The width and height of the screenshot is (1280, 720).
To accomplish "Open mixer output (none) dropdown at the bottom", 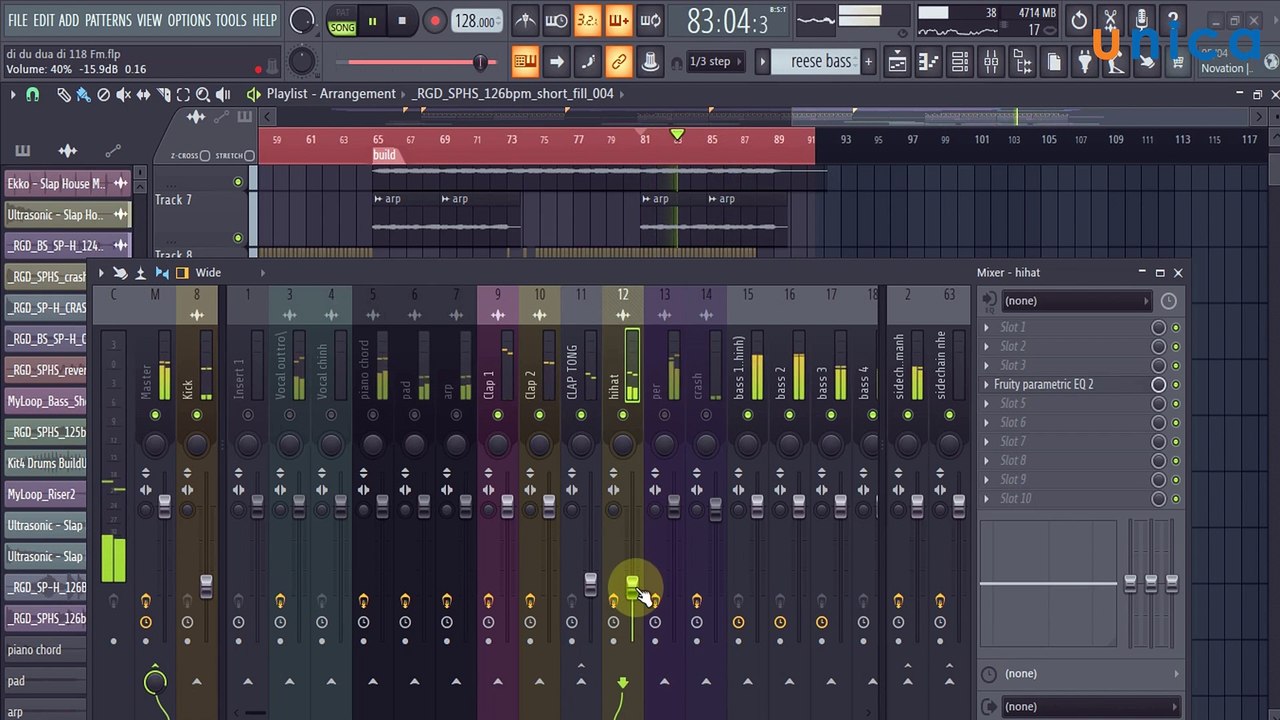I will pos(1090,706).
